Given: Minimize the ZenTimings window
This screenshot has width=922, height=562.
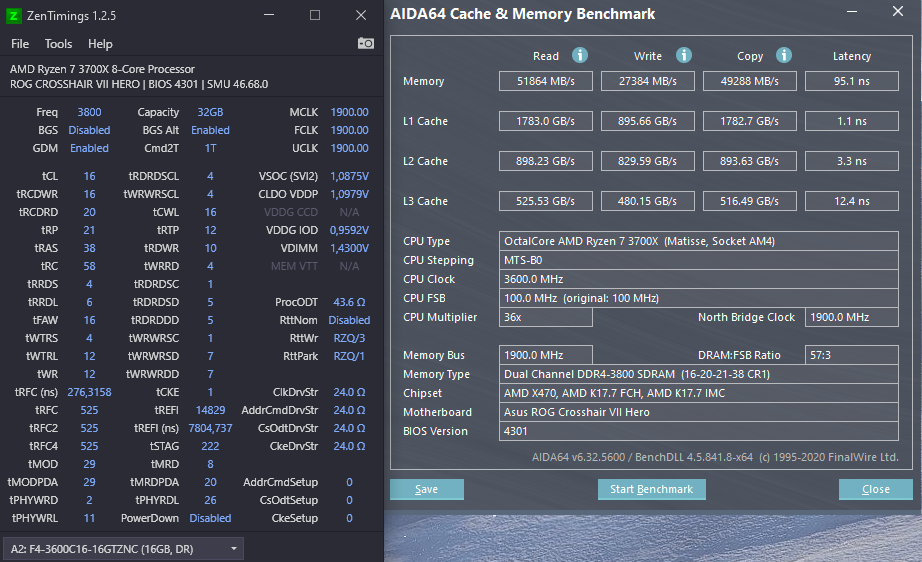Looking at the screenshot, I should point(269,15).
